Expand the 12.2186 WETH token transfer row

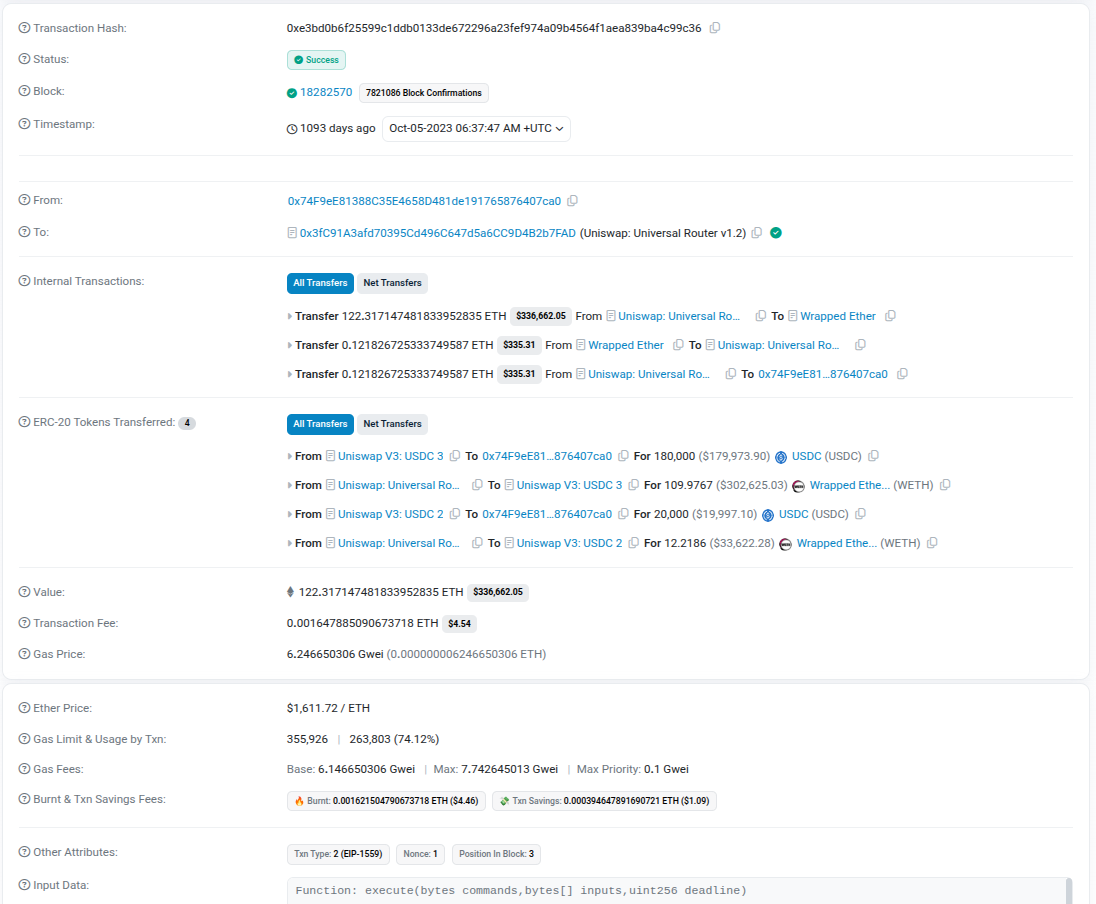289,543
